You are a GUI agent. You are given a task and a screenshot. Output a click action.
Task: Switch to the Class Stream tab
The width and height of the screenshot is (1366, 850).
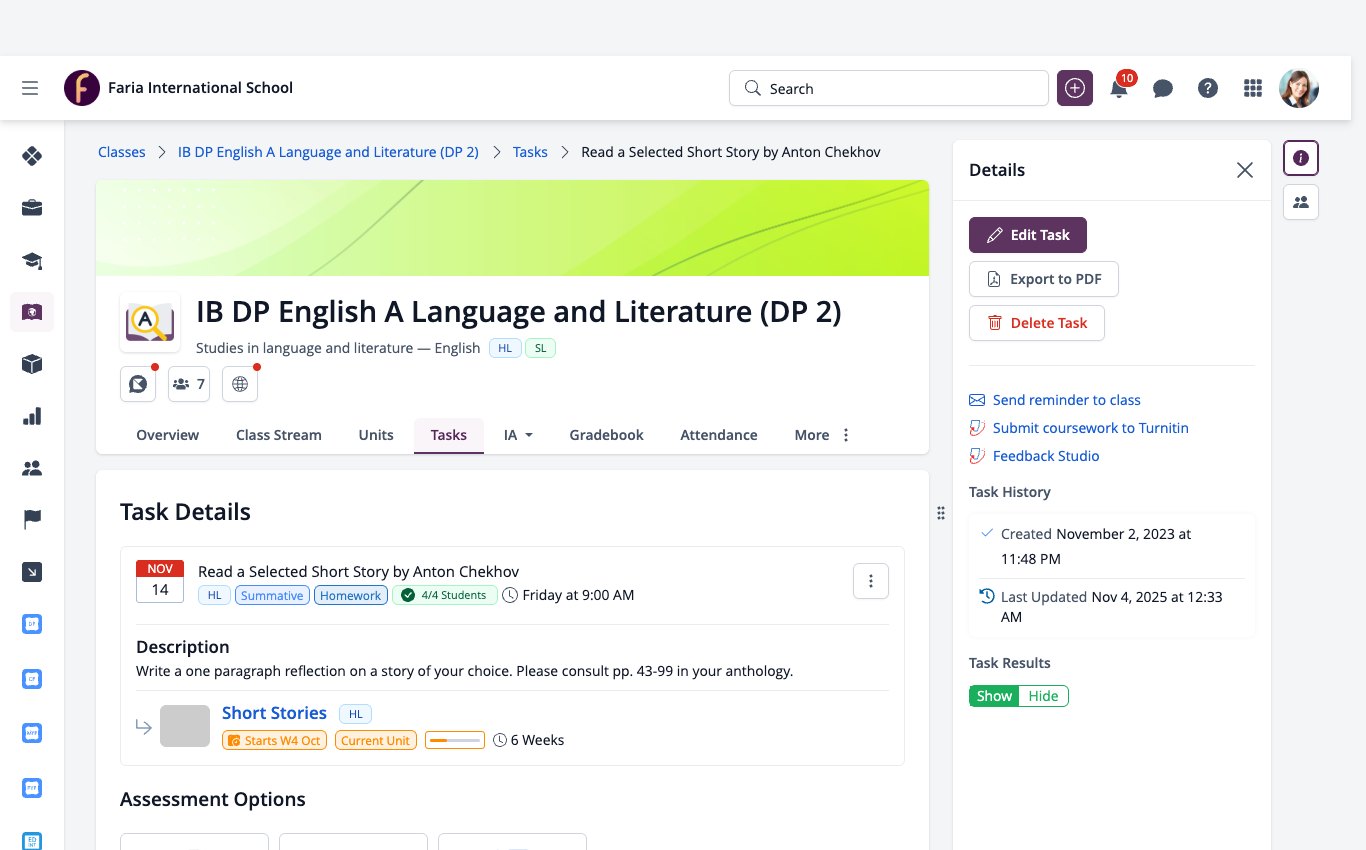279,435
